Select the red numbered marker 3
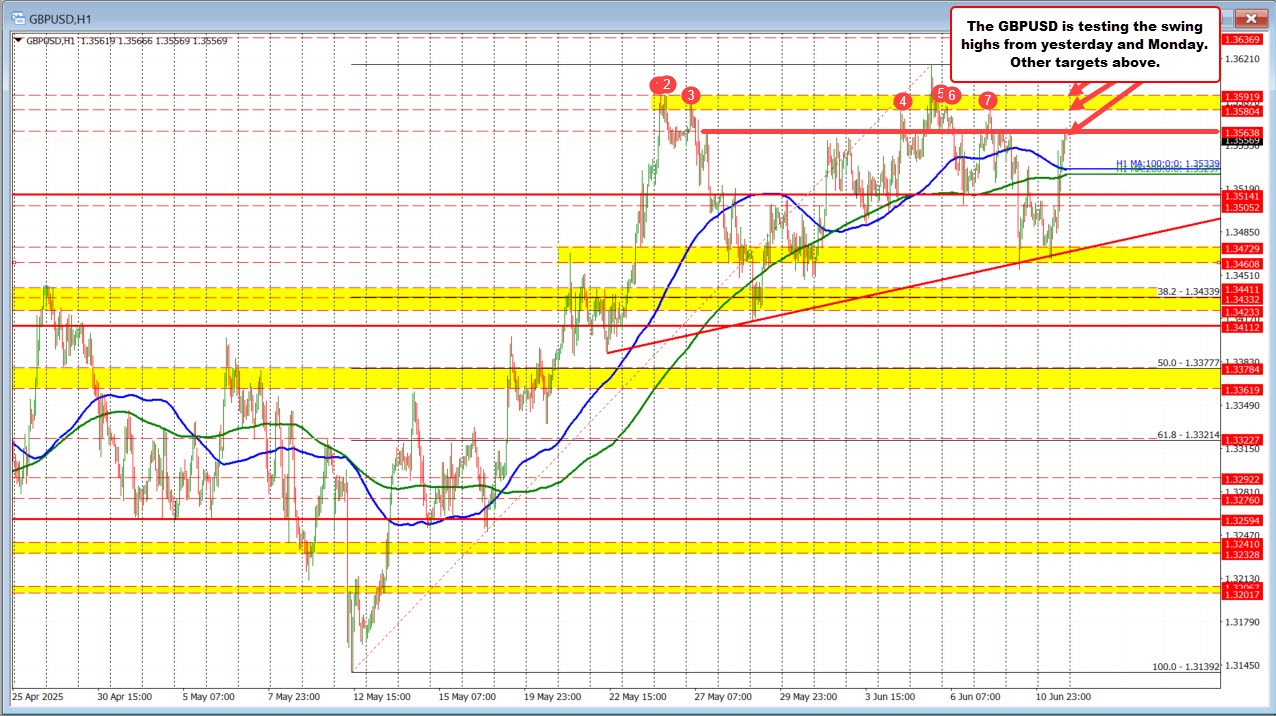This screenshot has width=1276, height=716. click(x=691, y=96)
